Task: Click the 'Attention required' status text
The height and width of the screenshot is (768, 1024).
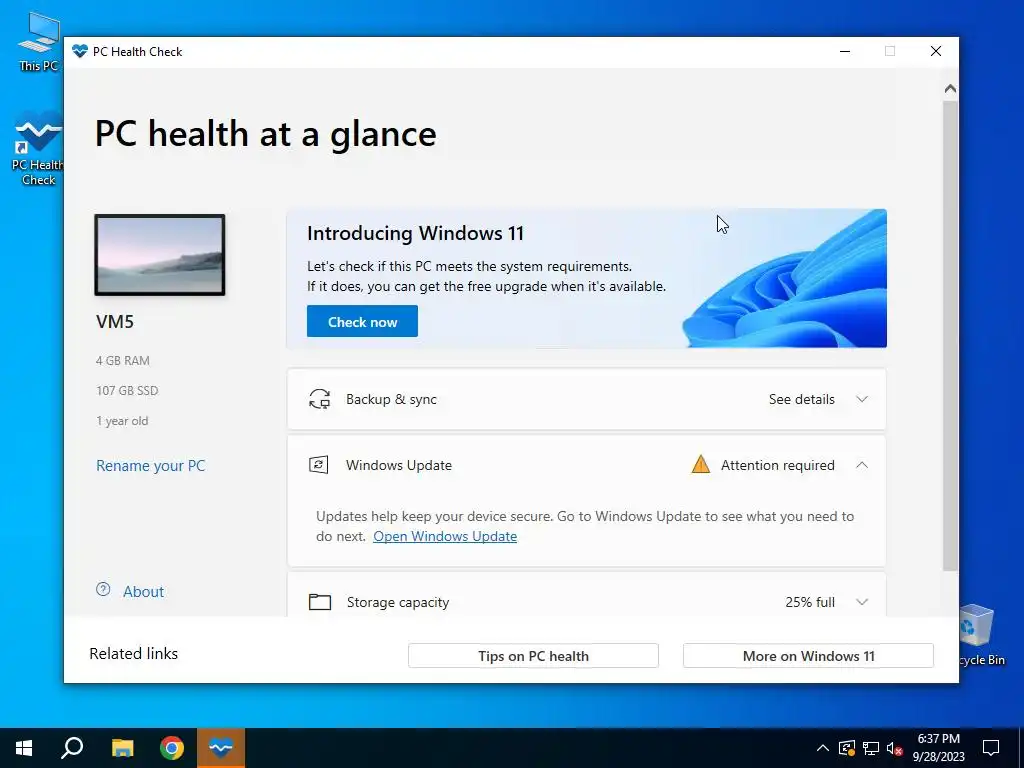Action: (x=777, y=465)
